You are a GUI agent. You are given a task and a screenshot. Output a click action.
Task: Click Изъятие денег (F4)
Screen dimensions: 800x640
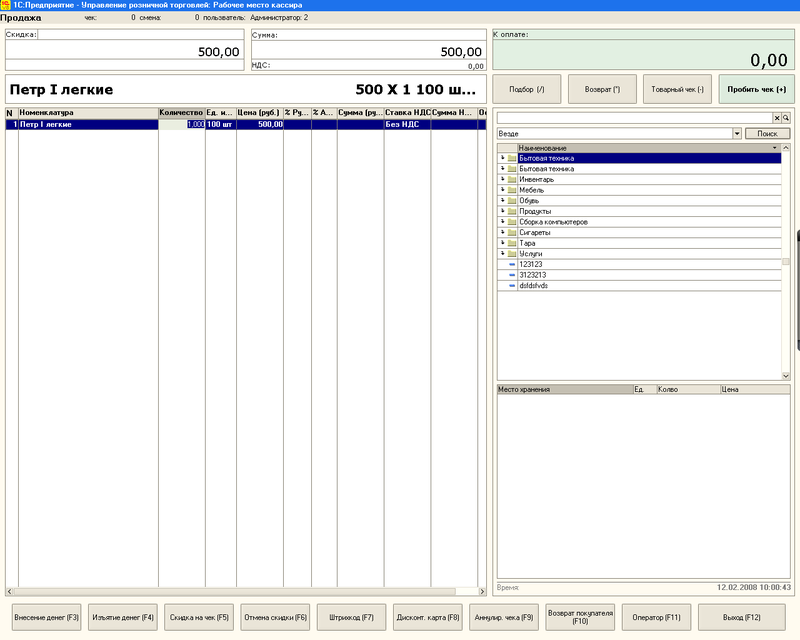(122, 618)
